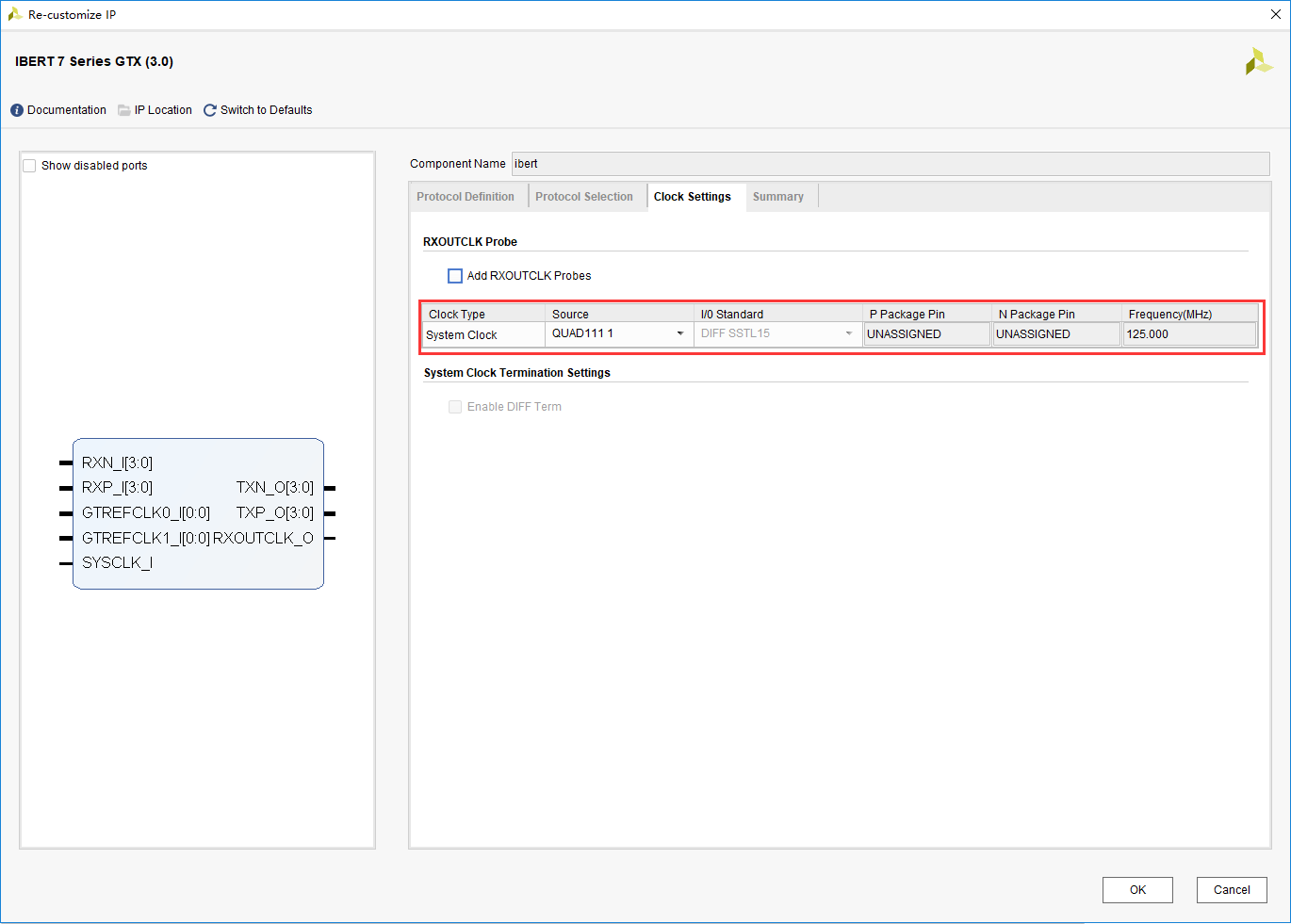Click the N Package Pin column header
Screen dimensions: 1291x924
1056,314
